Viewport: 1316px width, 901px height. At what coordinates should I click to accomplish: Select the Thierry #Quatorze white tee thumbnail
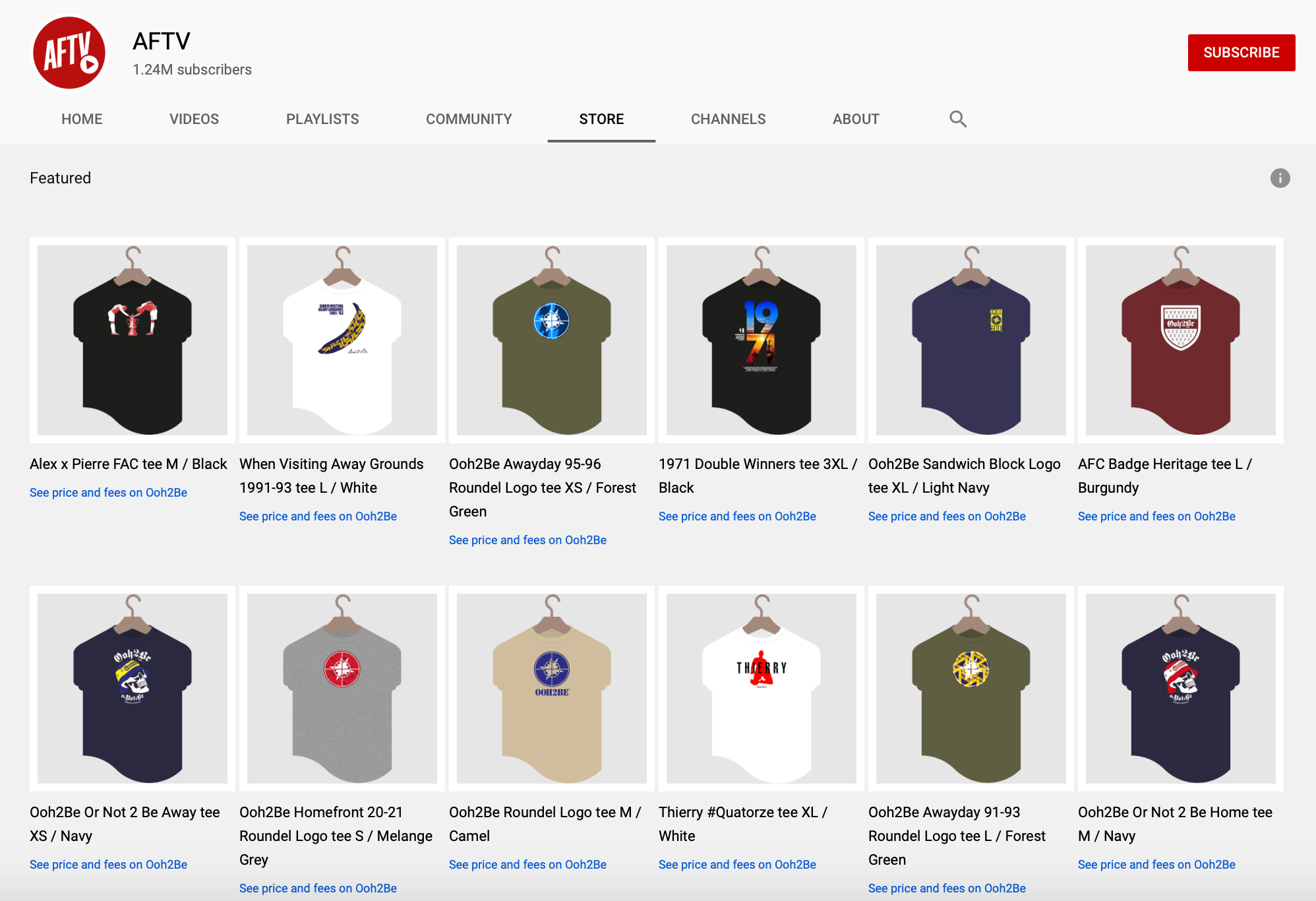[x=762, y=688]
